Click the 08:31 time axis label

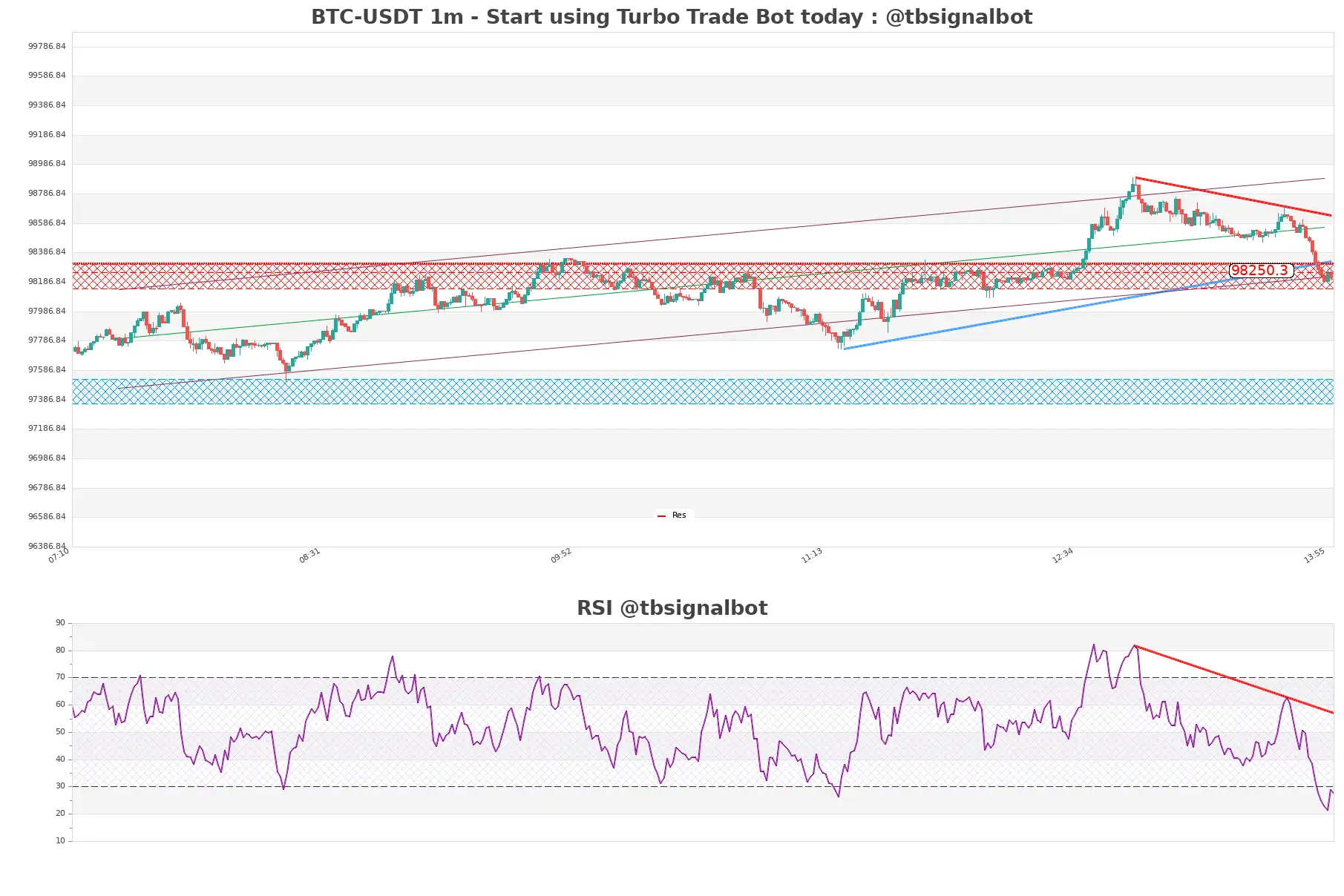(x=309, y=556)
